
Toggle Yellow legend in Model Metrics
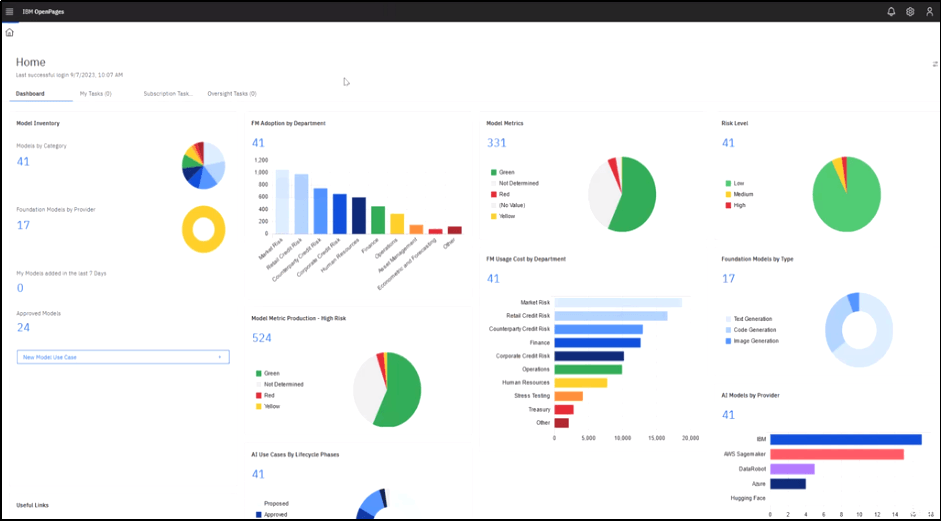(502, 216)
